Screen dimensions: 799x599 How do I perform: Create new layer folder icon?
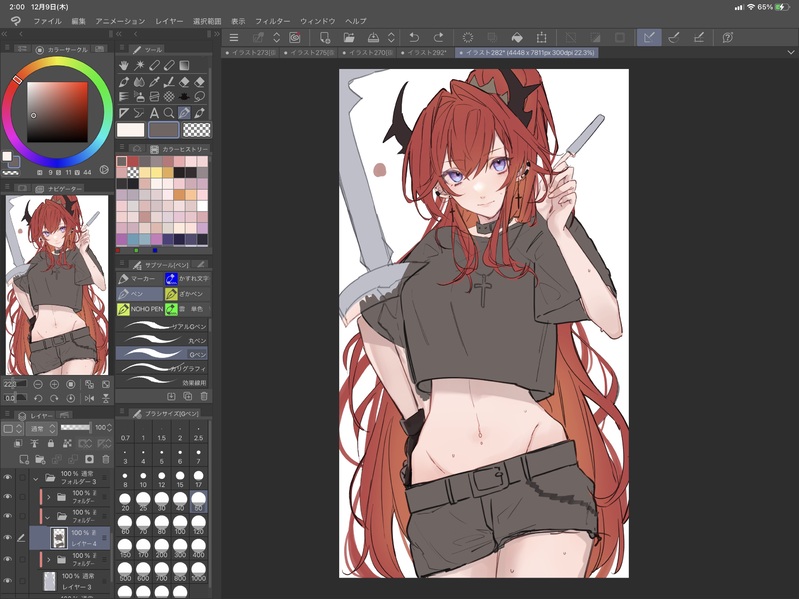pos(40,459)
